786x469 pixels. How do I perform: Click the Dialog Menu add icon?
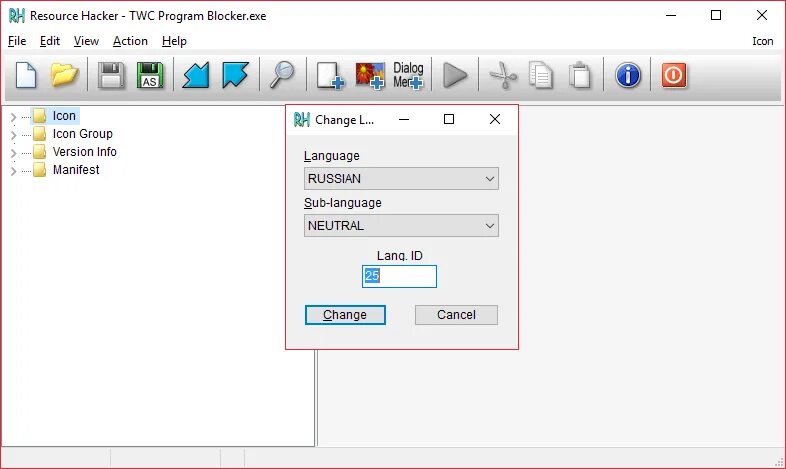[408, 76]
